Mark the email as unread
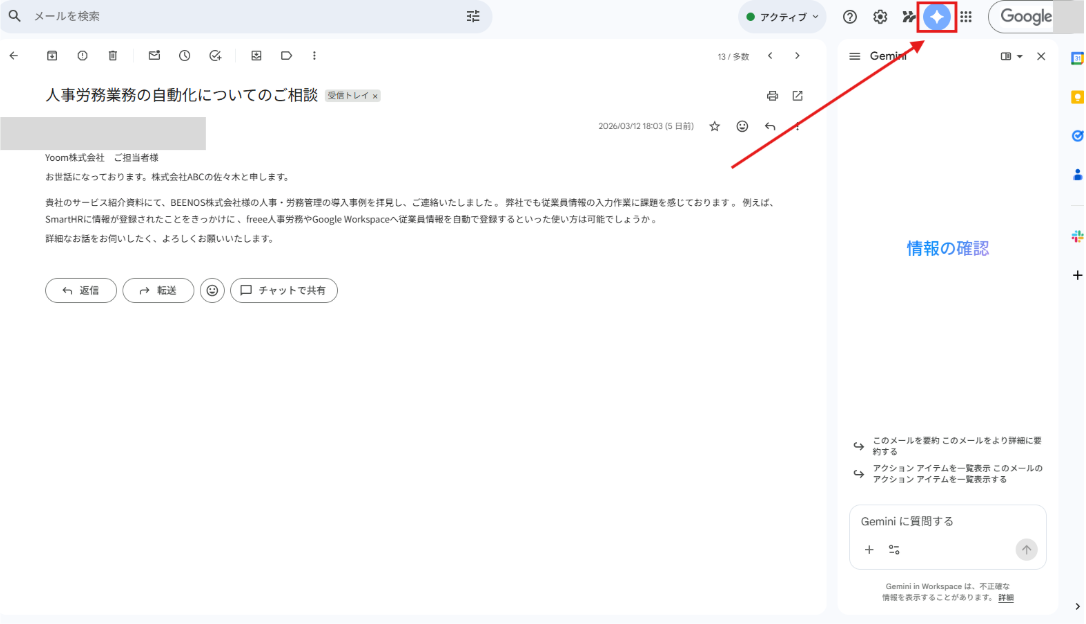The height and width of the screenshot is (624, 1086). (154, 56)
